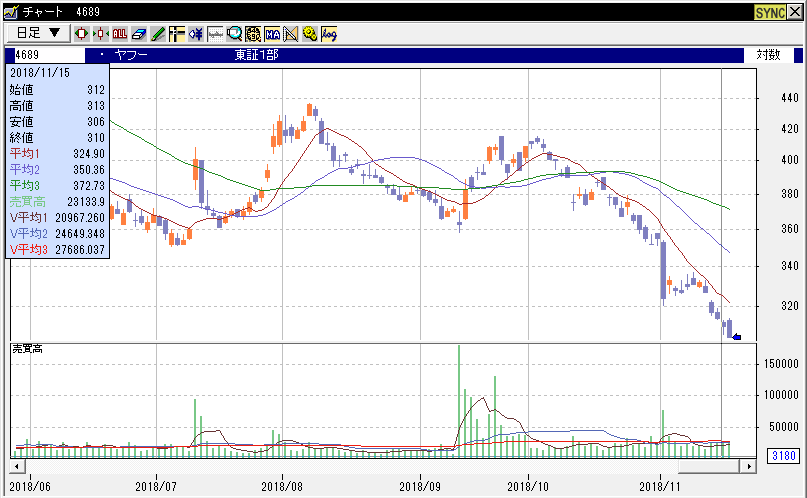The width and height of the screenshot is (807, 498).
Task: Click the red ALL display icon
Action: [120, 33]
